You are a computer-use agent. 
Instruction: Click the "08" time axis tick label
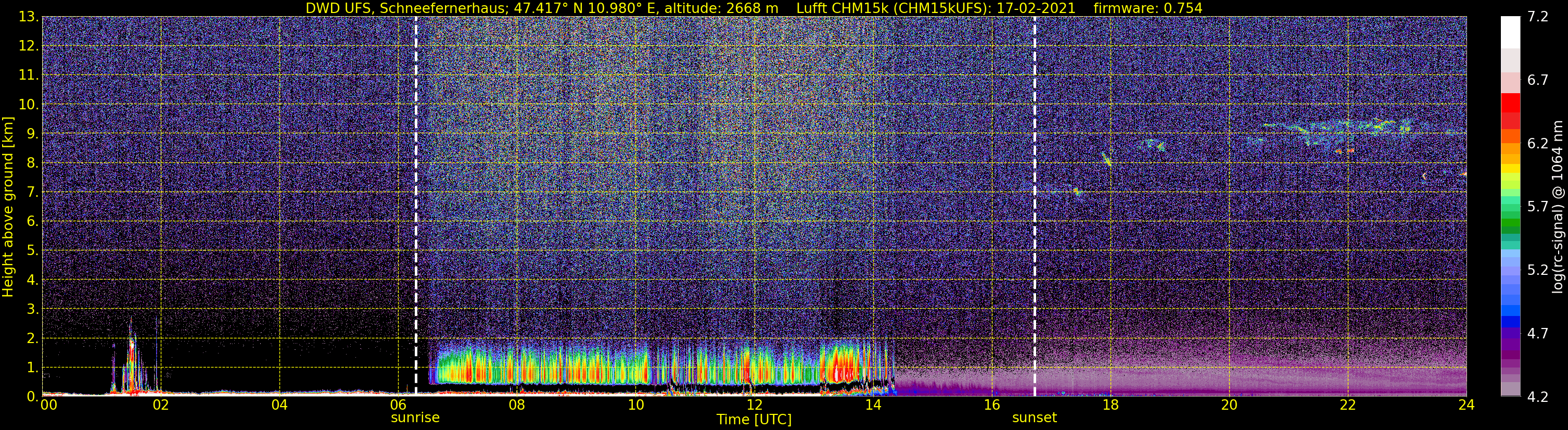517,404
